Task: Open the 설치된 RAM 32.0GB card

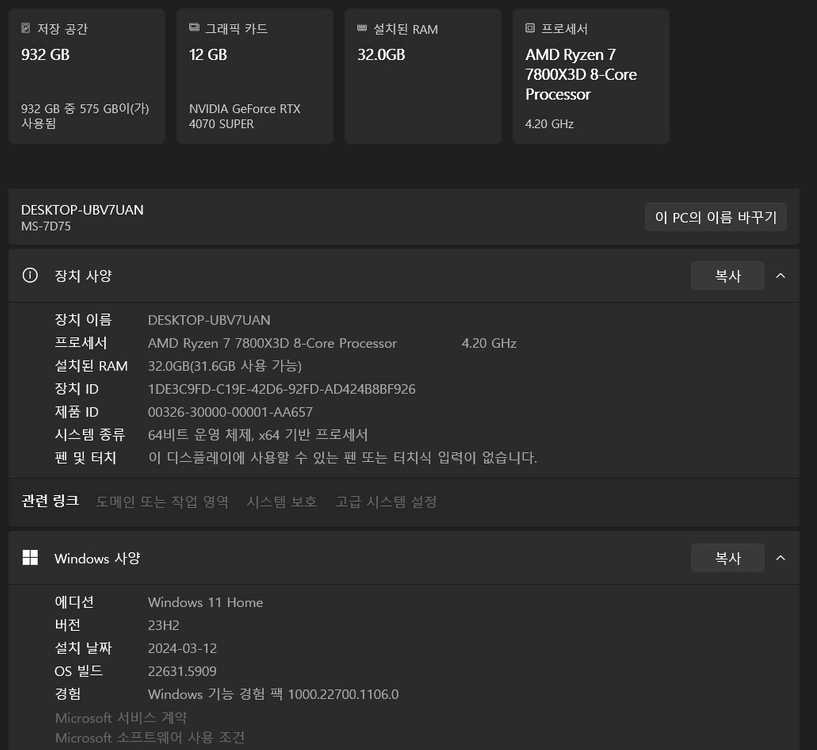Action: [423, 76]
